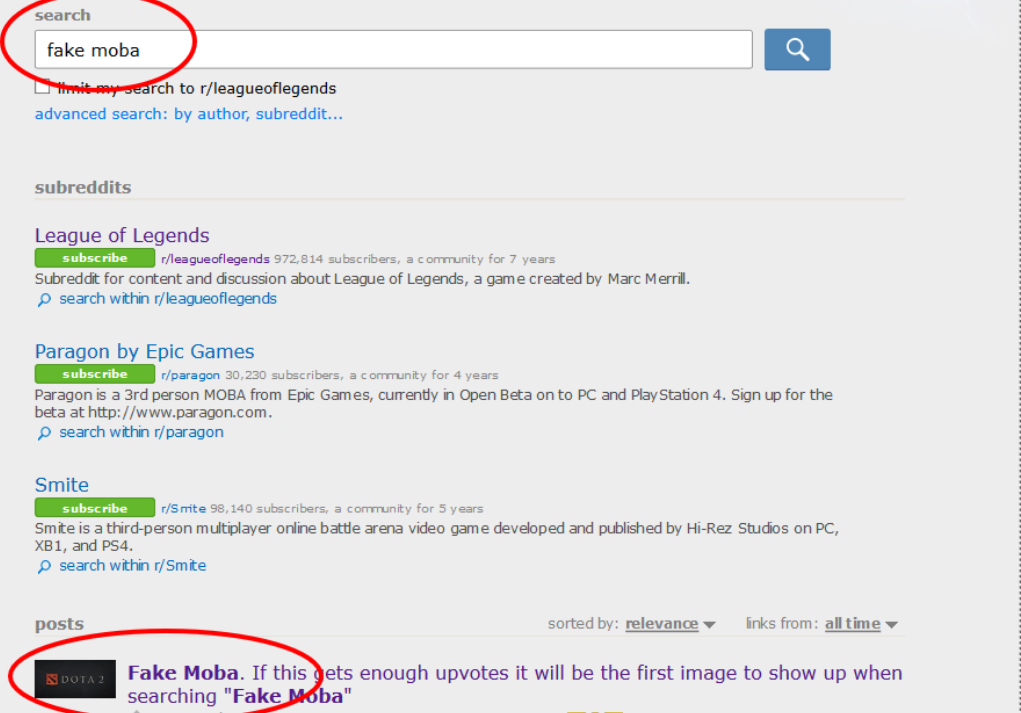Select search within r/leagueoflegends link
Image resolution: width=1021 pixels, height=713 pixels.
click(168, 299)
